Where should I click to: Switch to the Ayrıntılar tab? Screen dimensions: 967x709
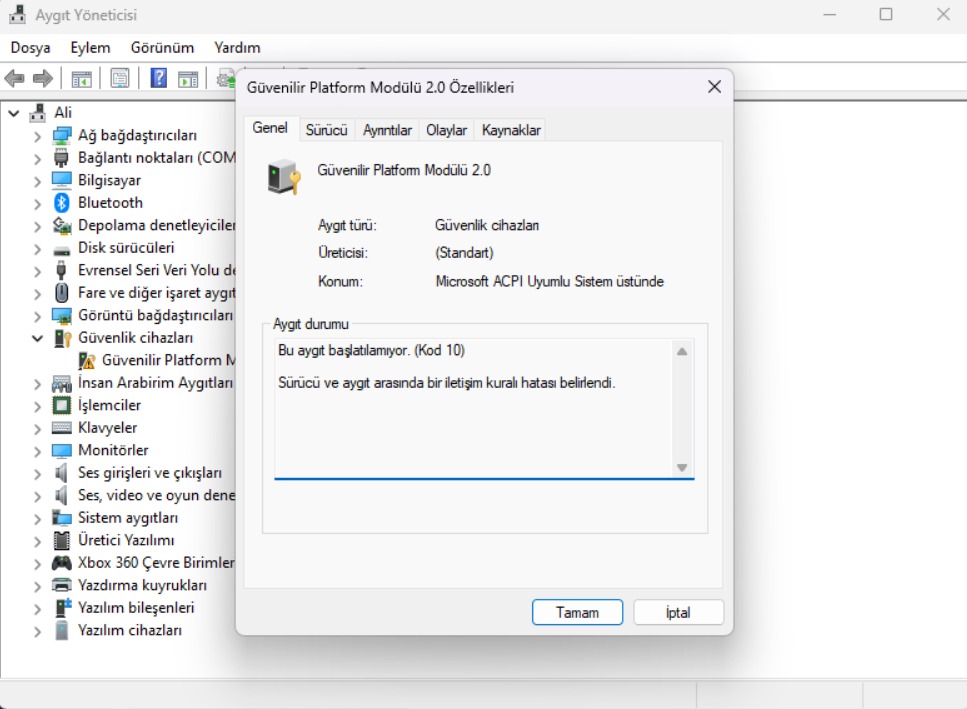coord(387,130)
